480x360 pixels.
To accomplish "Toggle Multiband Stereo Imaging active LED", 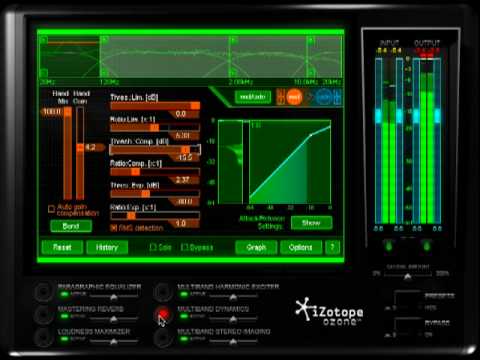I will (183, 339).
